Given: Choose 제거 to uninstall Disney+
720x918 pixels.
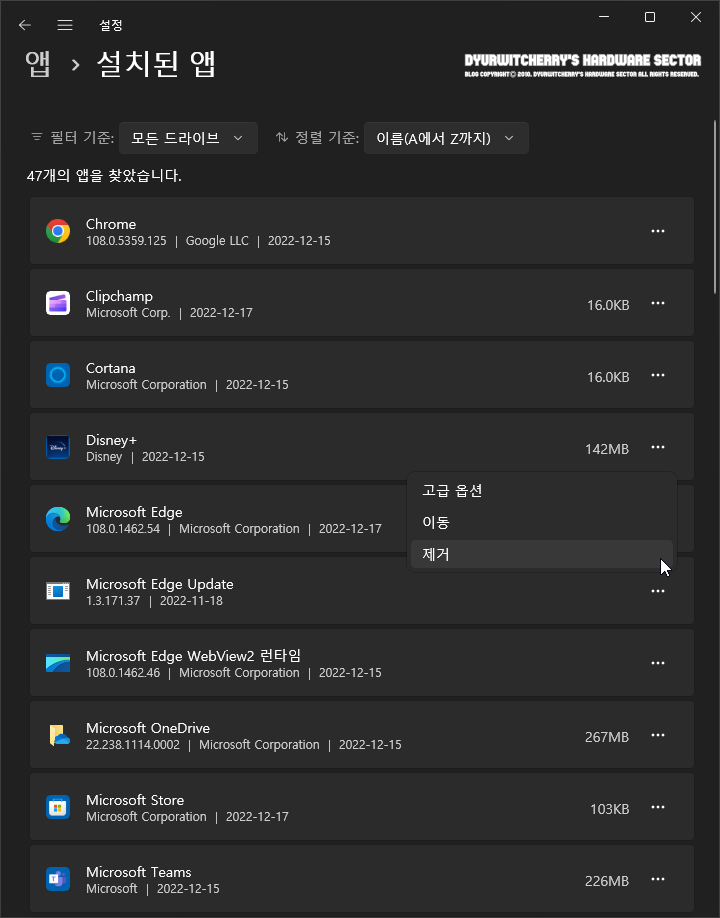Looking at the screenshot, I should coord(542,554).
